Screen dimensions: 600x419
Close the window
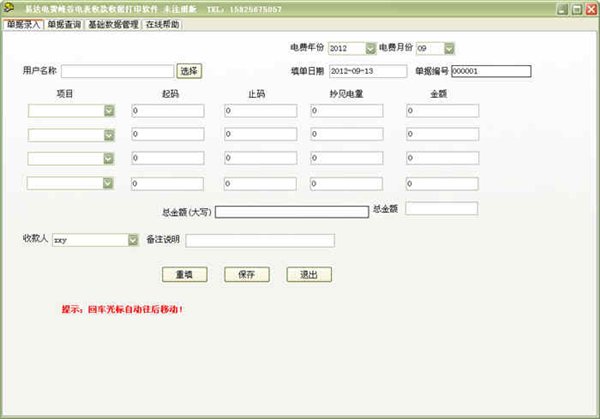(592, 9)
